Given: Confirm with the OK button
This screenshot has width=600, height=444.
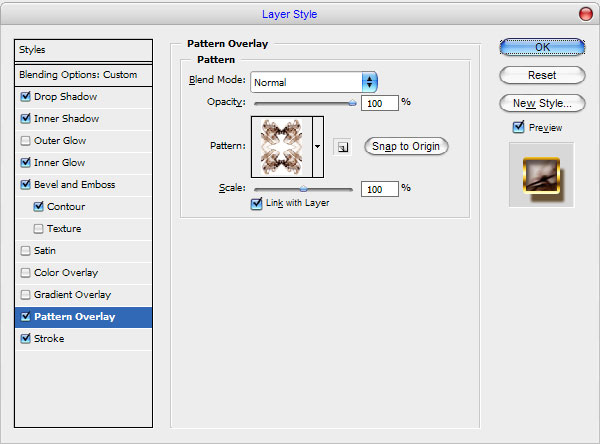Looking at the screenshot, I should pyautogui.click(x=542, y=47).
